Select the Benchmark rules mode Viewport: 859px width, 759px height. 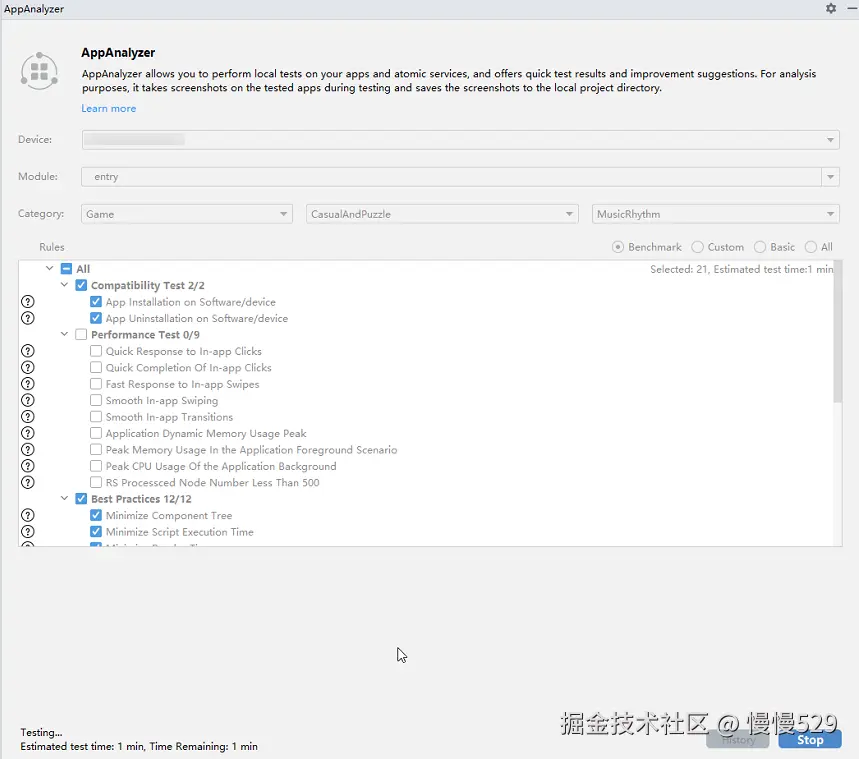pyautogui.click(x=618, y=247)
